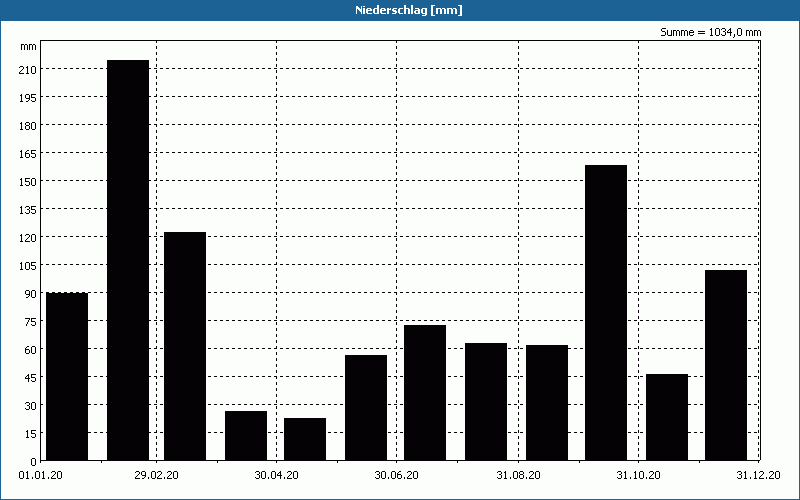Select the October bar near 158 mm
Viewport: 800px width, 500px height.
pyautogui.click(x=606, y=313)
